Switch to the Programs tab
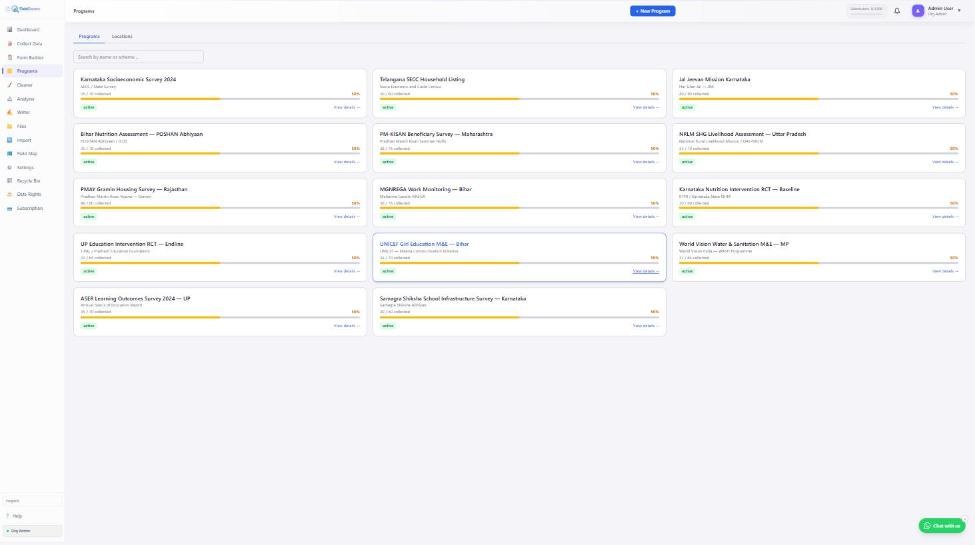 (89, 36)
